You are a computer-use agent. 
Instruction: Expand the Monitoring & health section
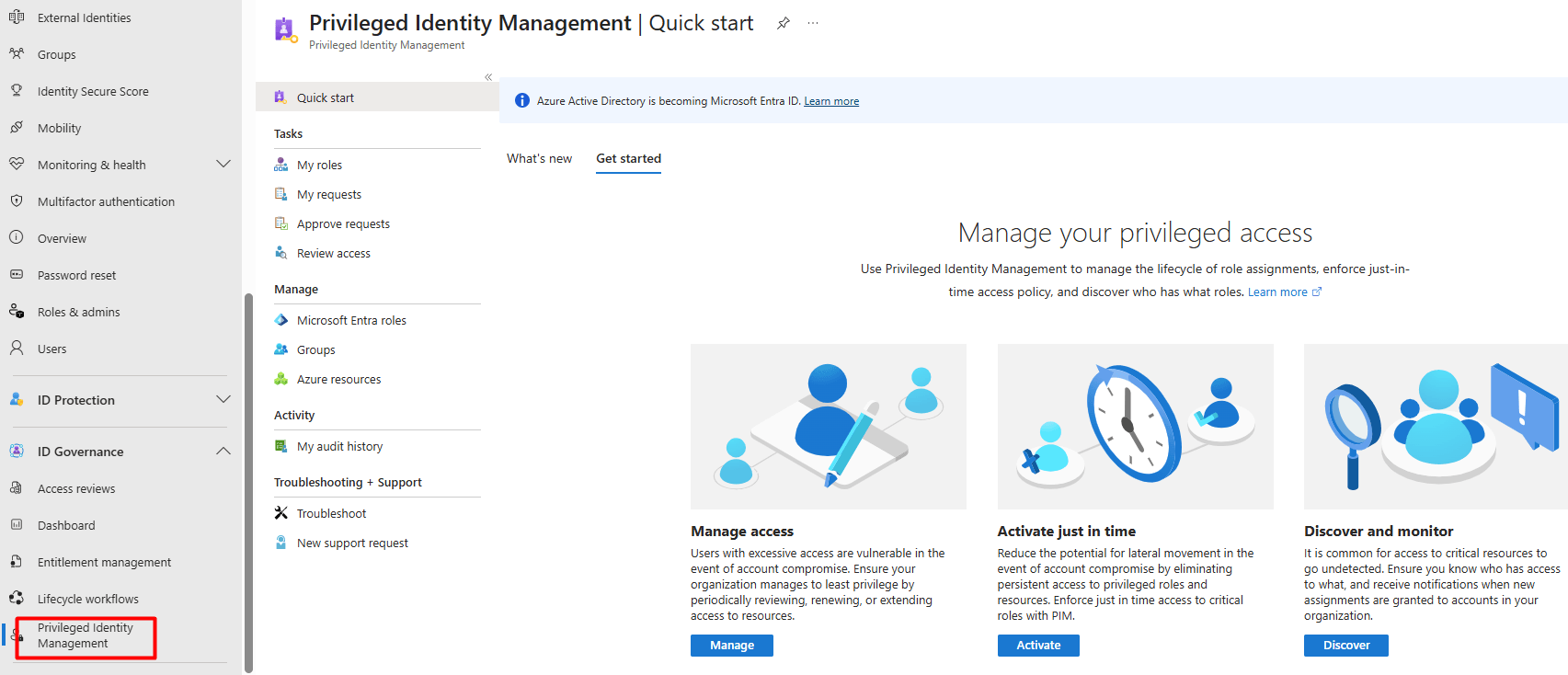223,165
